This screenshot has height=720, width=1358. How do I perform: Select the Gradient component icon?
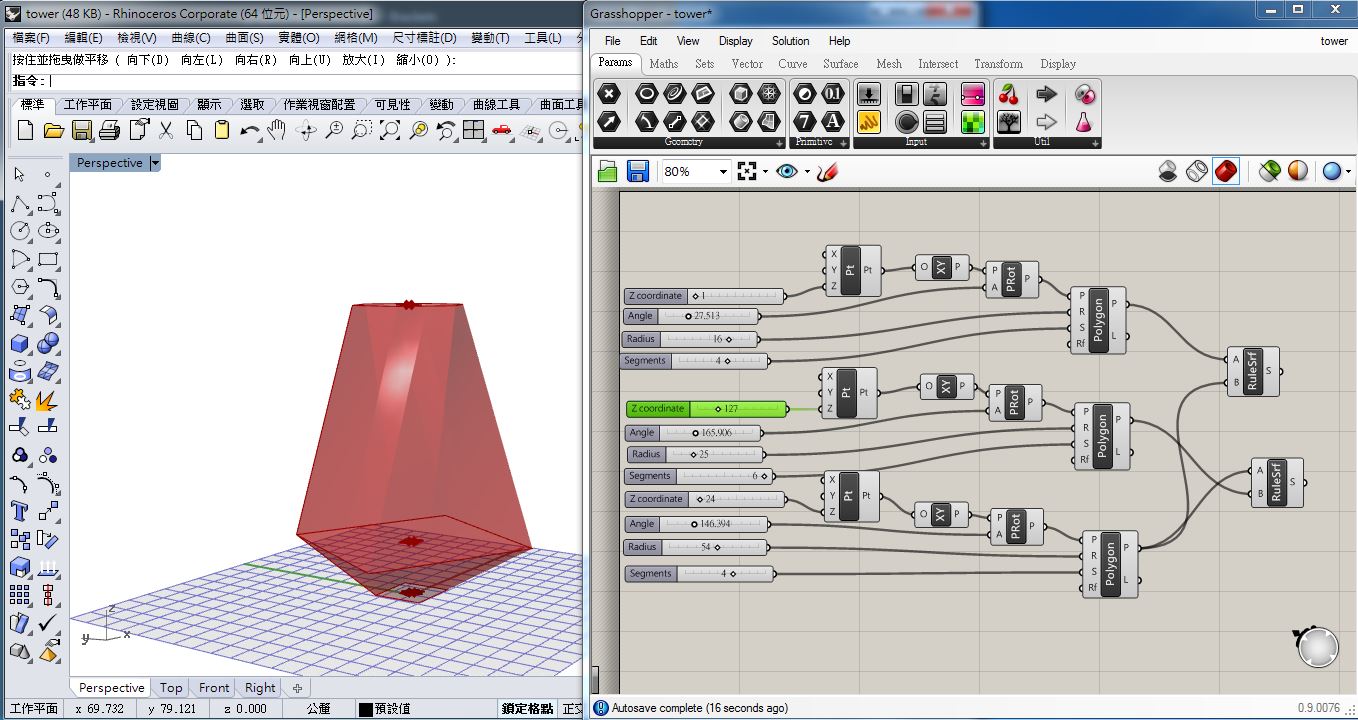click(x=972, y=93)
